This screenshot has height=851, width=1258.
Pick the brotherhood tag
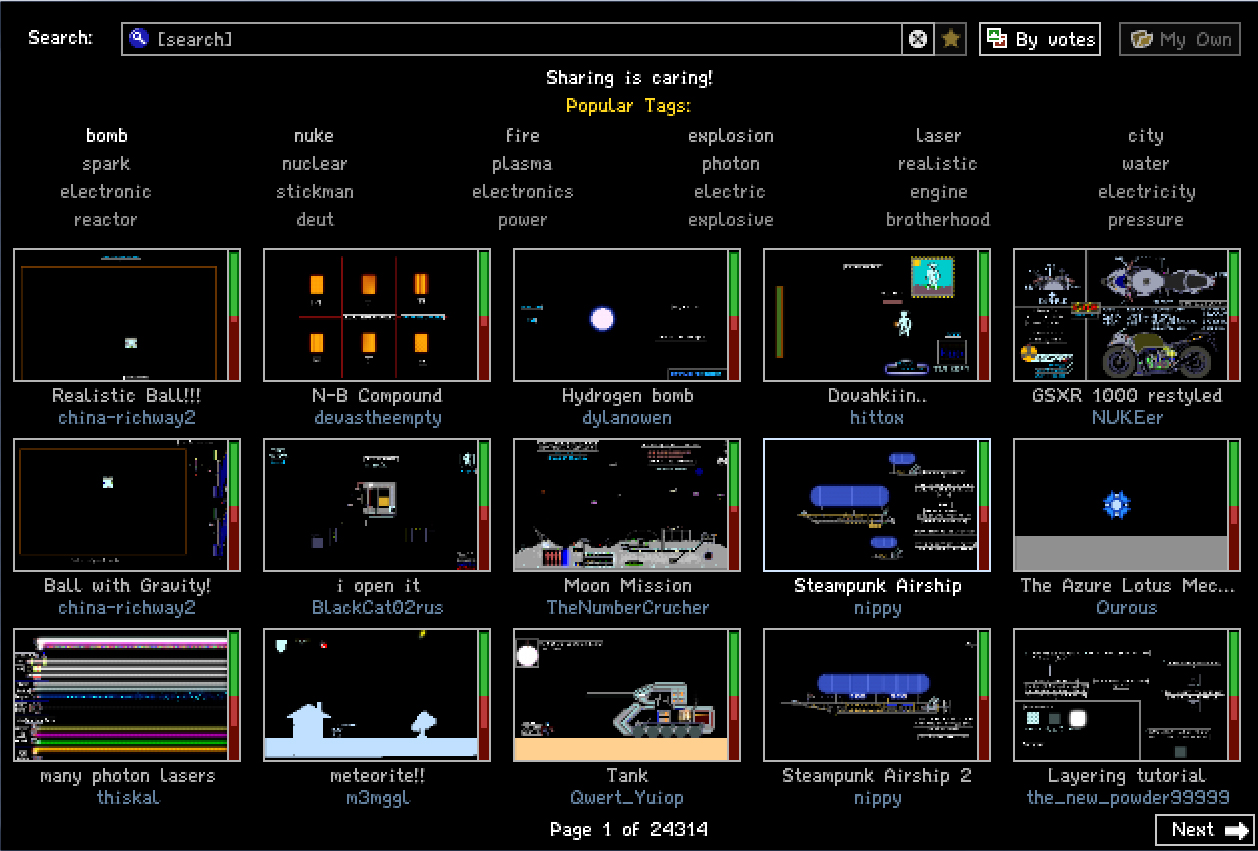tap(938, 220)
